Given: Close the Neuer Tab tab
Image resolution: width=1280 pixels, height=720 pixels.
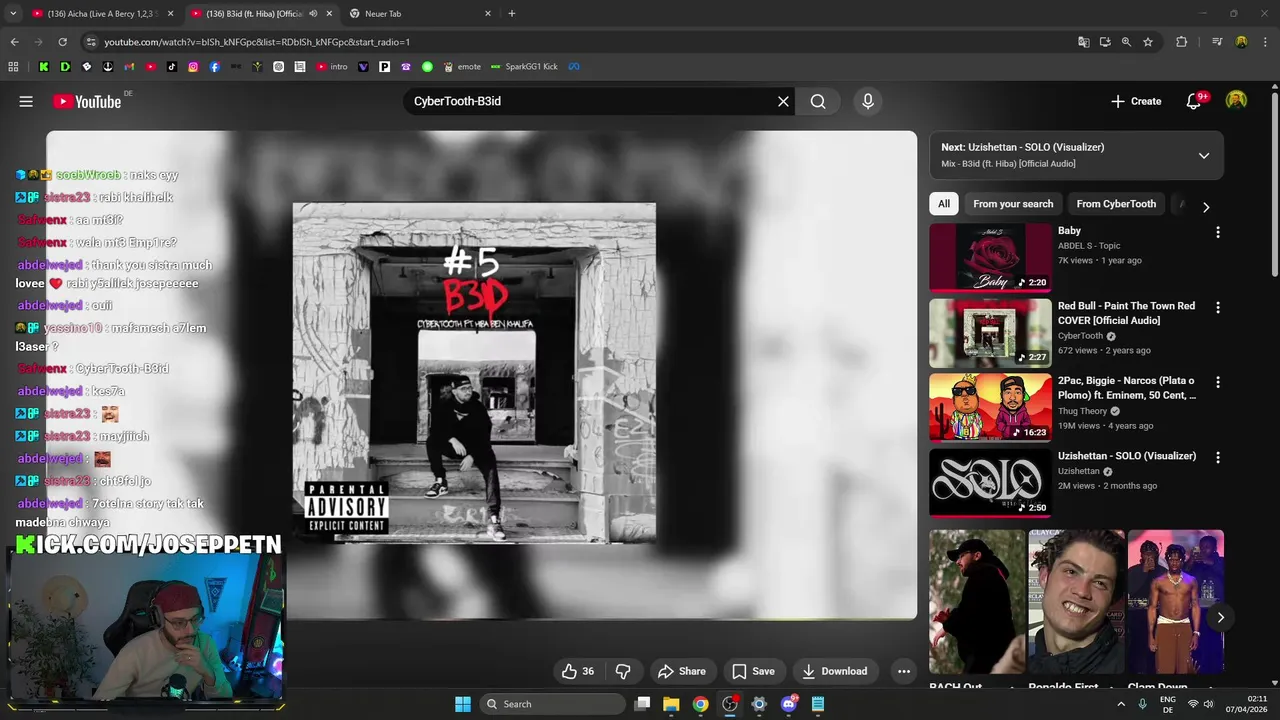Looking at the screenshot, I should (488, 14).
